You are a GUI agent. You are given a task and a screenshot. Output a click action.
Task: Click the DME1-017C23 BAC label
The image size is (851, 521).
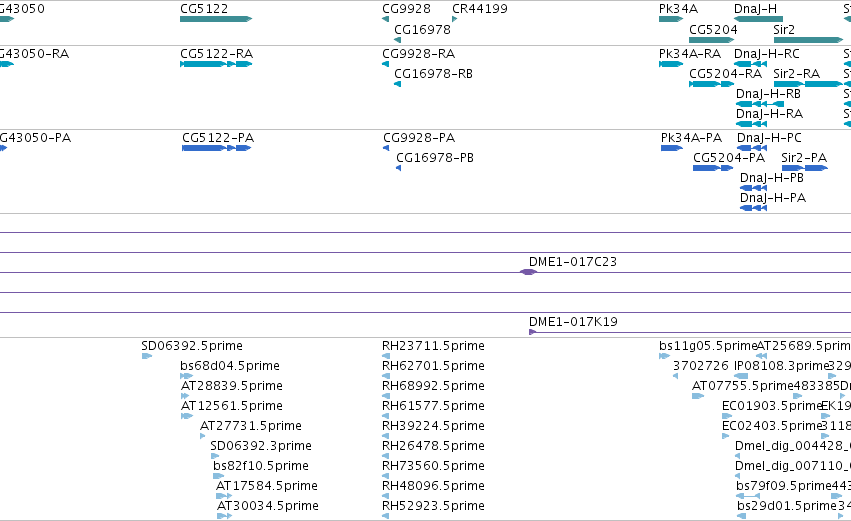(x=573, y=262)
